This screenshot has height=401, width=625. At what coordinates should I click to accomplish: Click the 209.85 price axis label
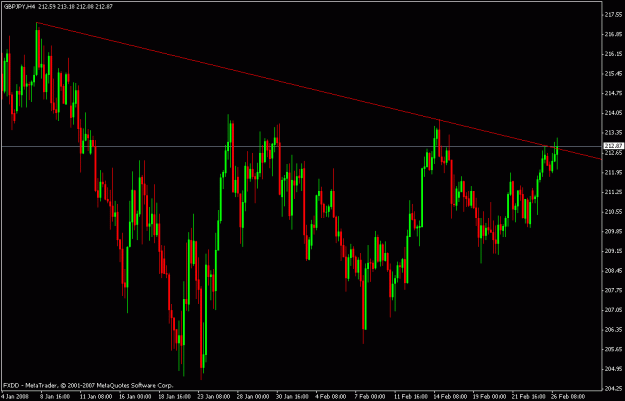[614, 231]
